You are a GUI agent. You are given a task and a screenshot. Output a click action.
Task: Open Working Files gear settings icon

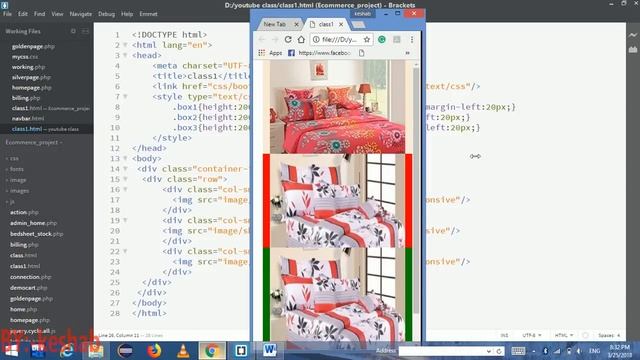[73, 31]
